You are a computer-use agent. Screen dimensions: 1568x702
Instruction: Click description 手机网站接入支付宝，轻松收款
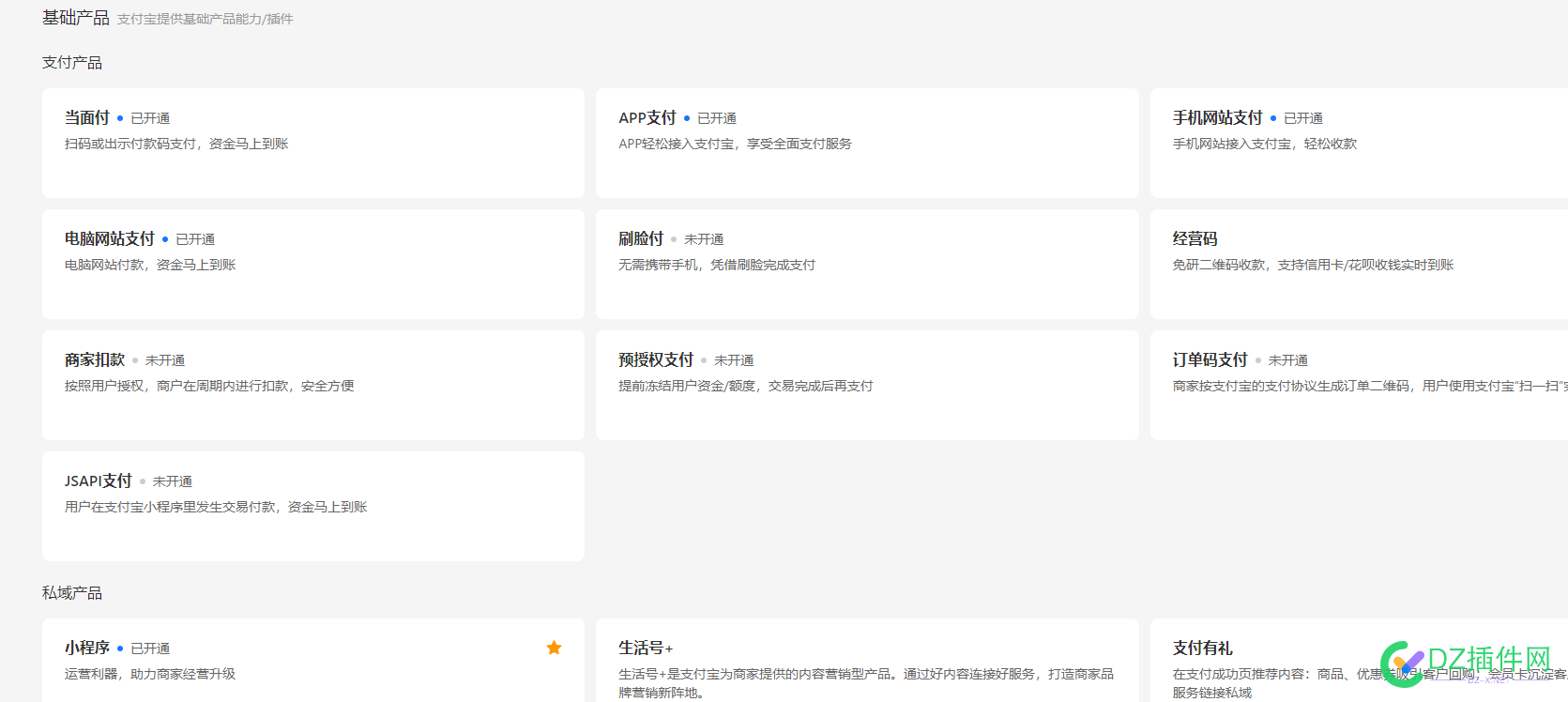coord(1265,144)
